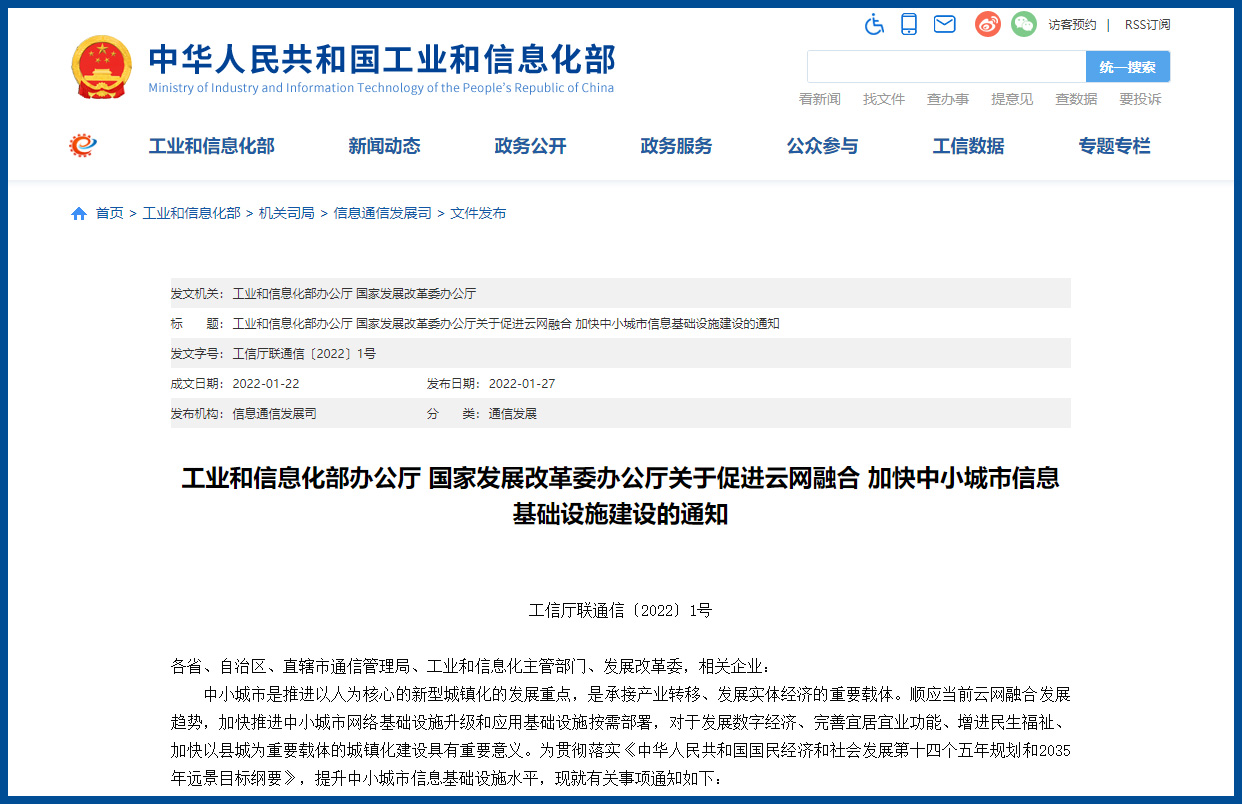
Task: Click the accessibility wheelchair icon
Action: coord(874,24)
